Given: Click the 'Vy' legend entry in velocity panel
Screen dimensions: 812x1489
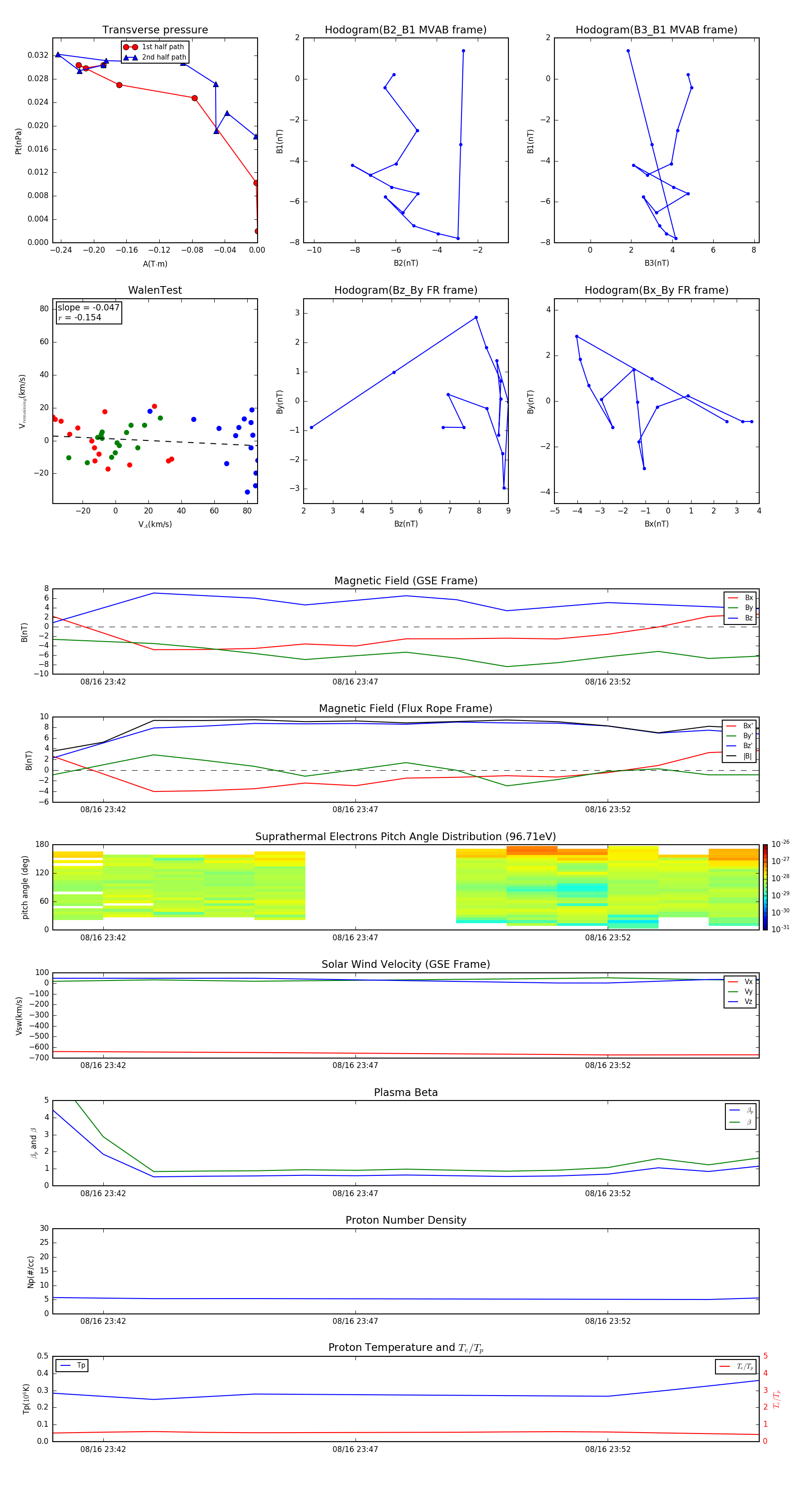Looking at the screenshot, I should (x=740, y=991).
